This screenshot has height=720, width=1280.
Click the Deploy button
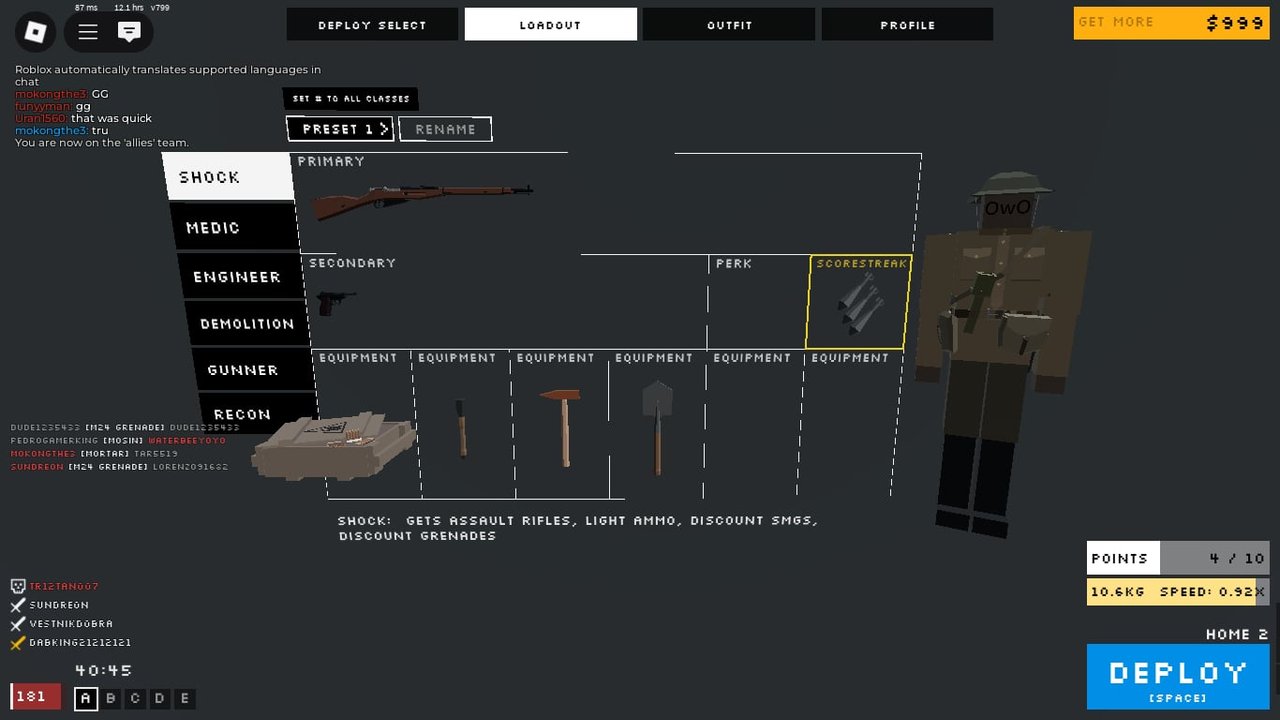1178,677
